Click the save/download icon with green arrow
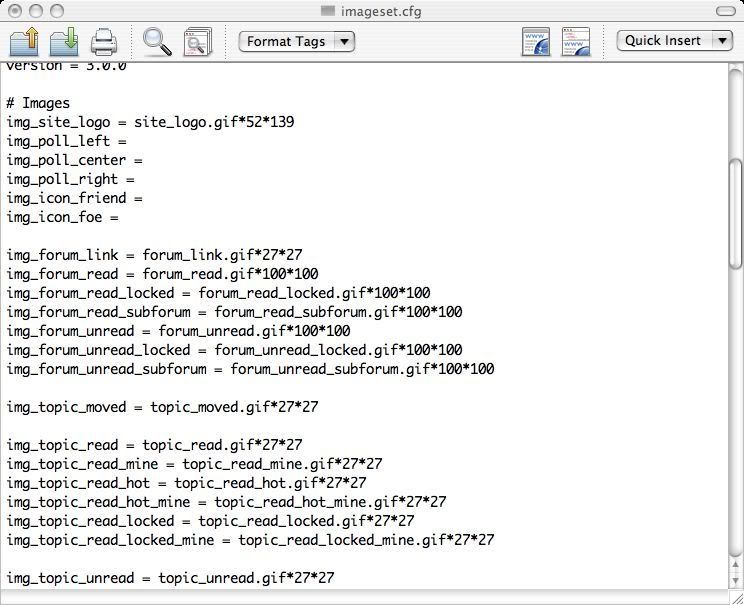 click(x=65, y=42)
